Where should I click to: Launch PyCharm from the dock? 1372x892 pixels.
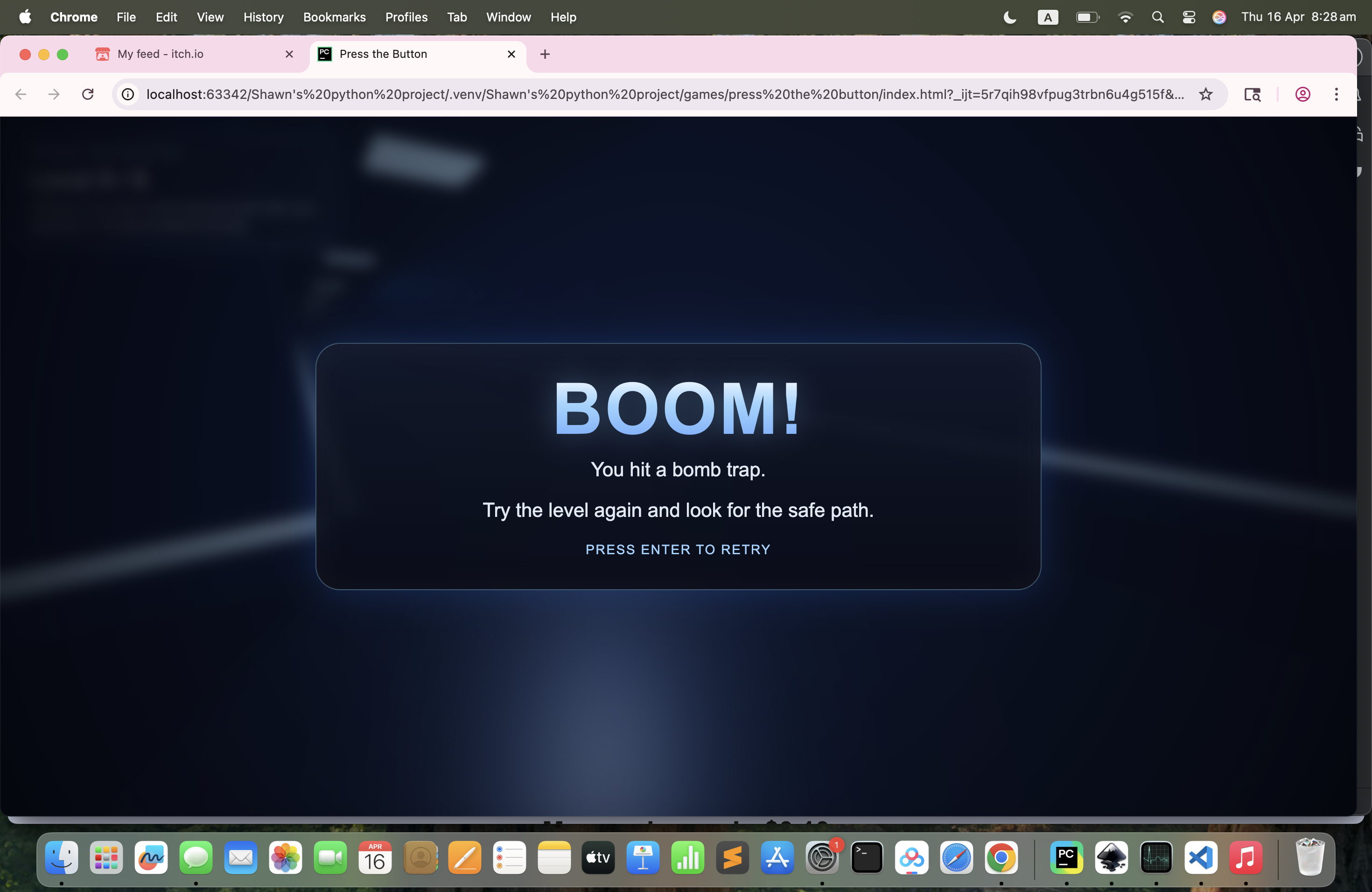[x=1066, y=858]
